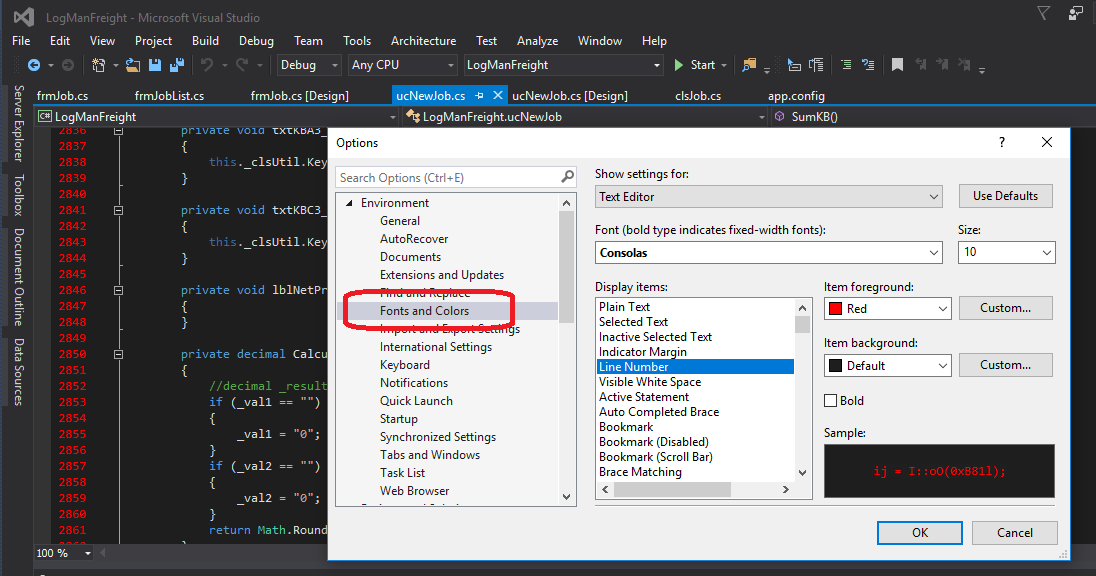Collapse the code block at line 2850
Image resolution: width=1096 pixels, height=576 pixels.
pos(118,354)
